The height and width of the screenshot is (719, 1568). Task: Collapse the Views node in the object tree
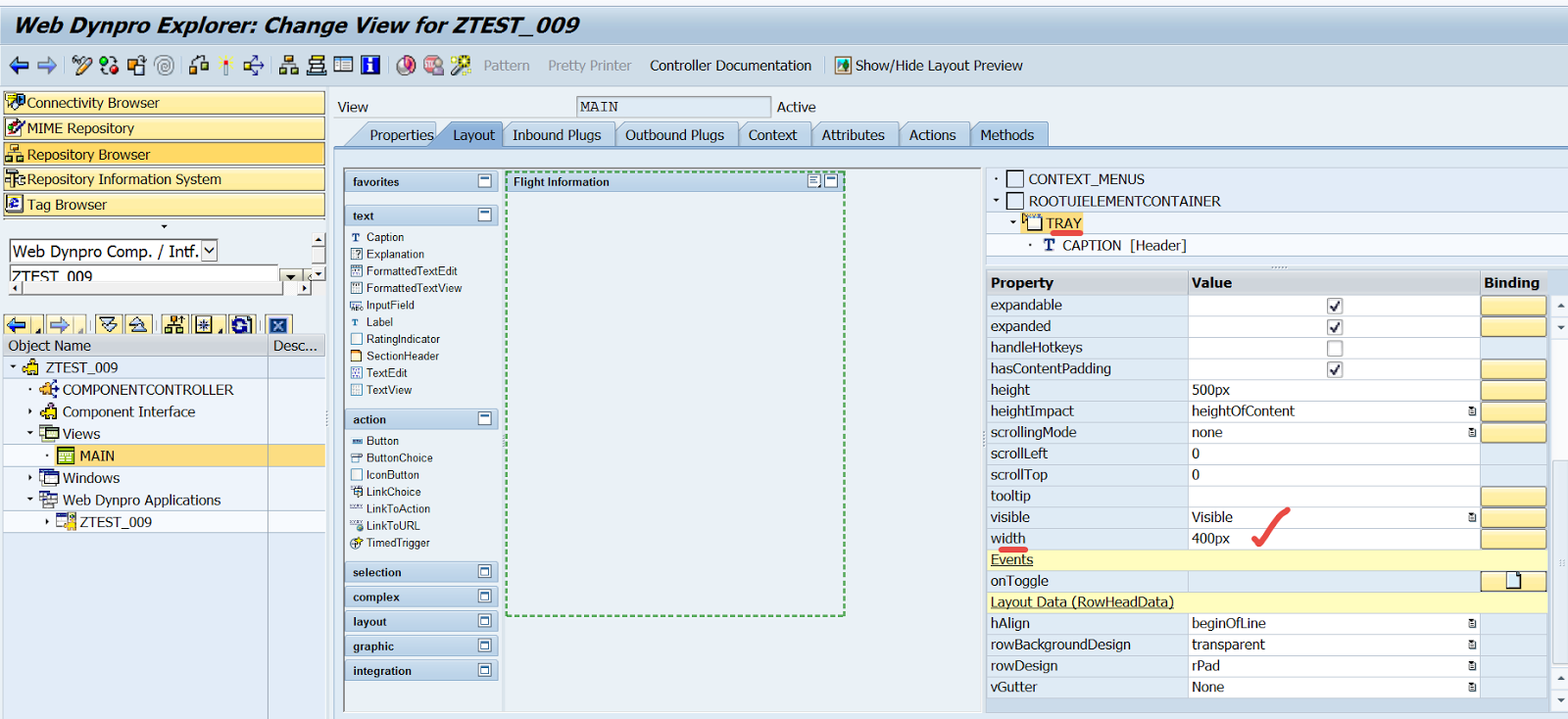[x=29, y=433]
